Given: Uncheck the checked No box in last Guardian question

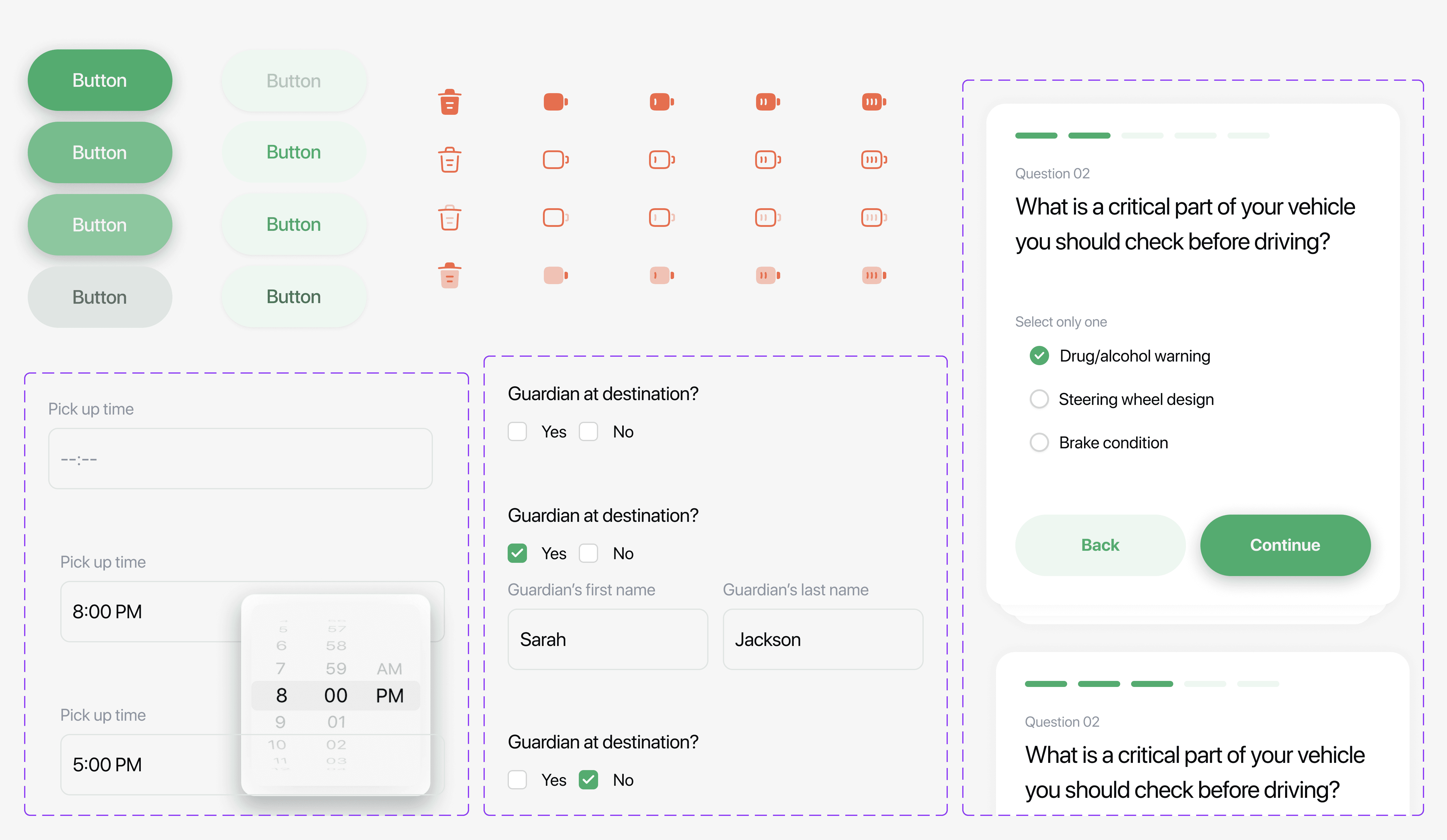Looking at the screenshot, I should (588, 780).
